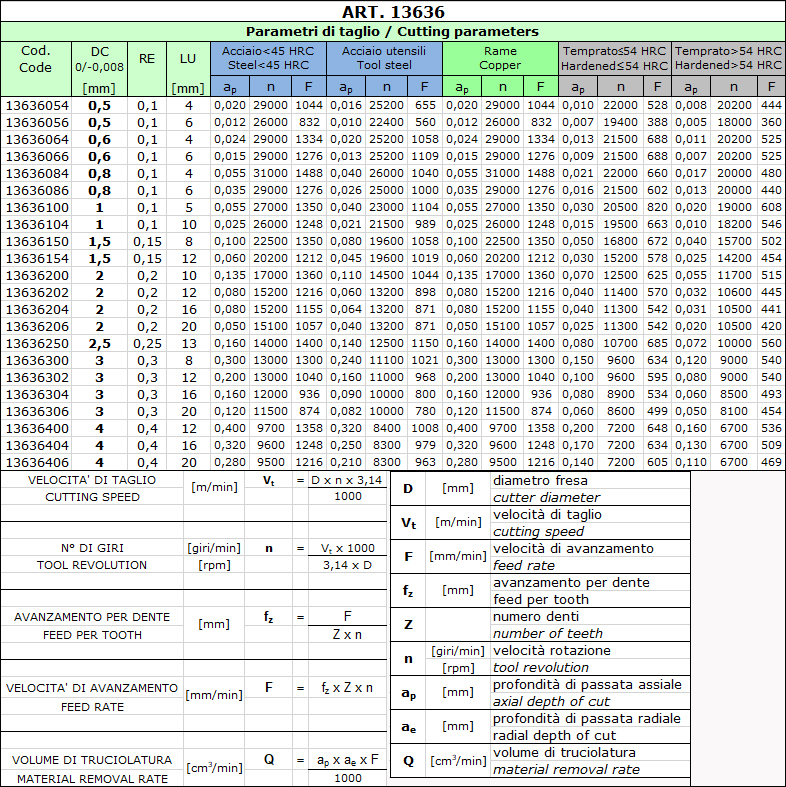Click the ART. 13636 title cell
This screenshot has height=787, width=786.
pyautogui.click(x=393, y=12)
